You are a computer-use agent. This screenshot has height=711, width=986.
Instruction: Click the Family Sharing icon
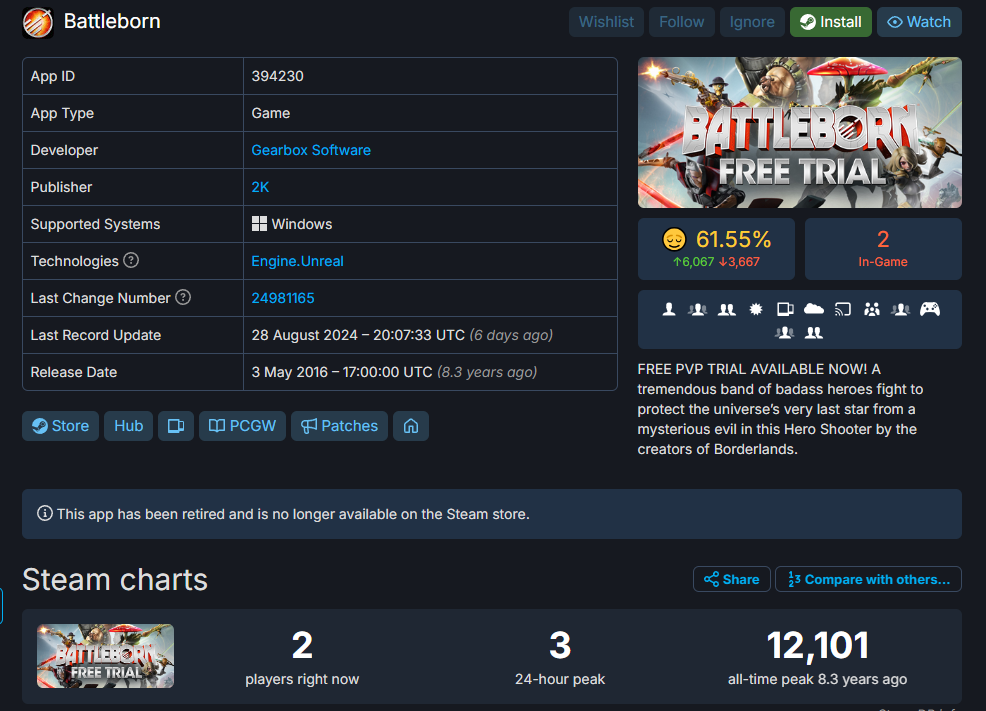(872, 309)
